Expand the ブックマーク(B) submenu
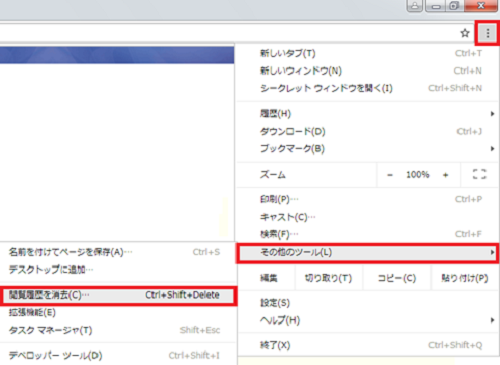The width and height of the screenshot is (500, 365). point(367,148)
